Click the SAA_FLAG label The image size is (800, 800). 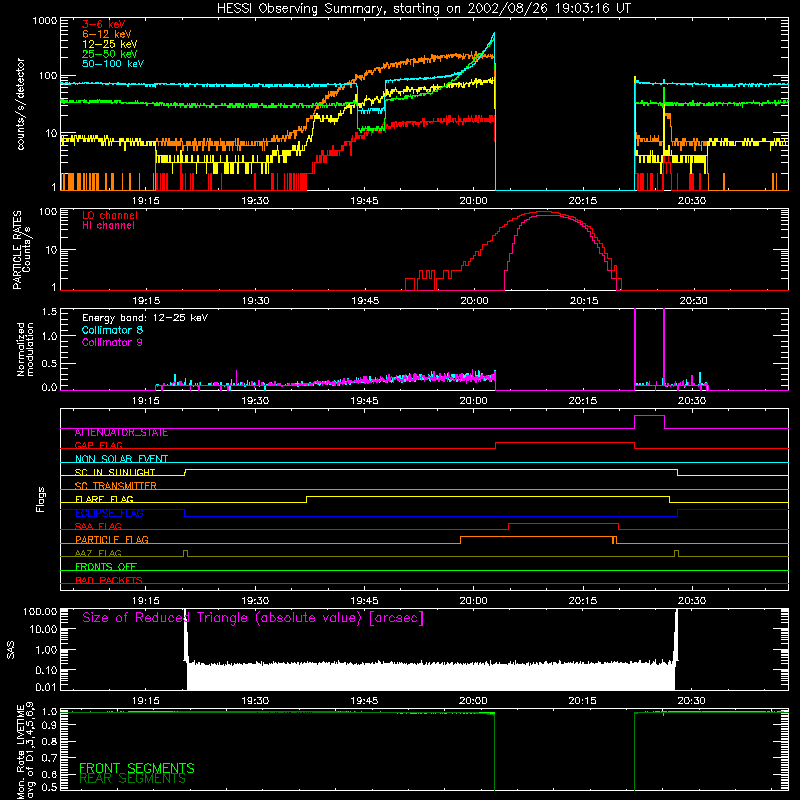pos(98,527)
